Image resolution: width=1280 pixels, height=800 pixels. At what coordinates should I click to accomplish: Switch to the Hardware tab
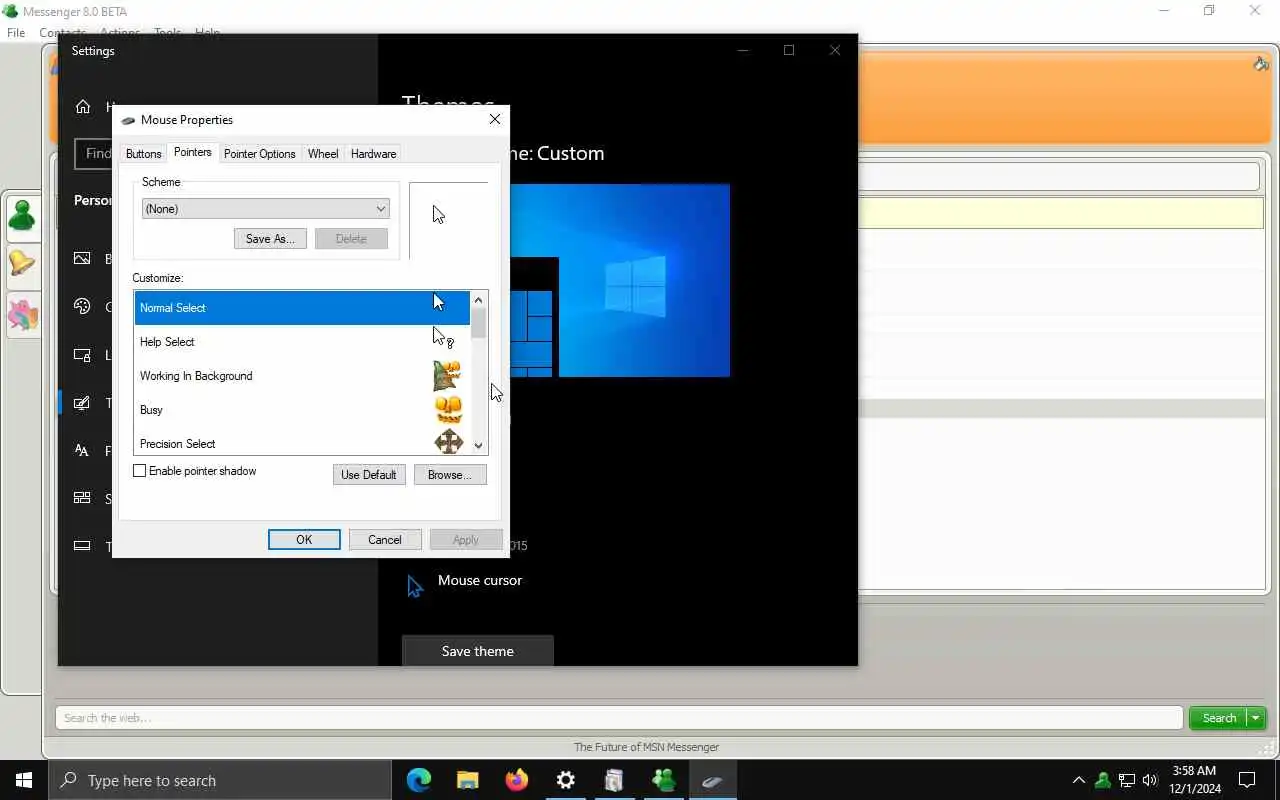(x=373, y=154)
